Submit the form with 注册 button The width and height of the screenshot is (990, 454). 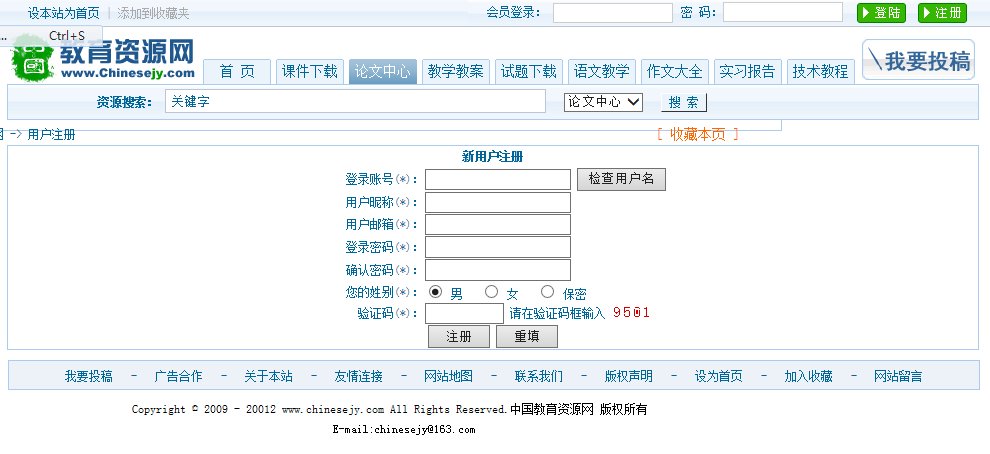tap(459, 337)
